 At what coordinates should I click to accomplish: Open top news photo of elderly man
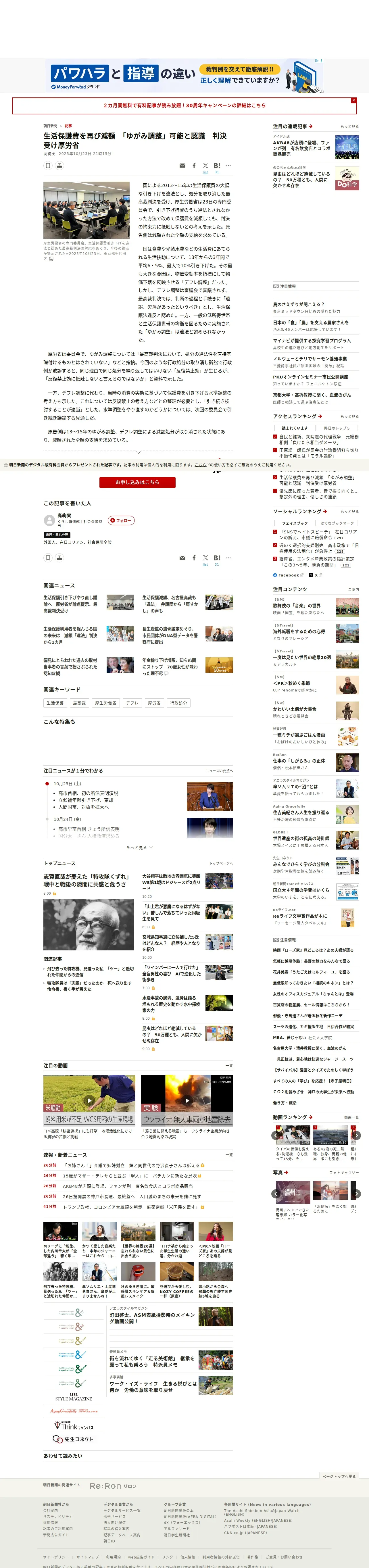[89, 925]
